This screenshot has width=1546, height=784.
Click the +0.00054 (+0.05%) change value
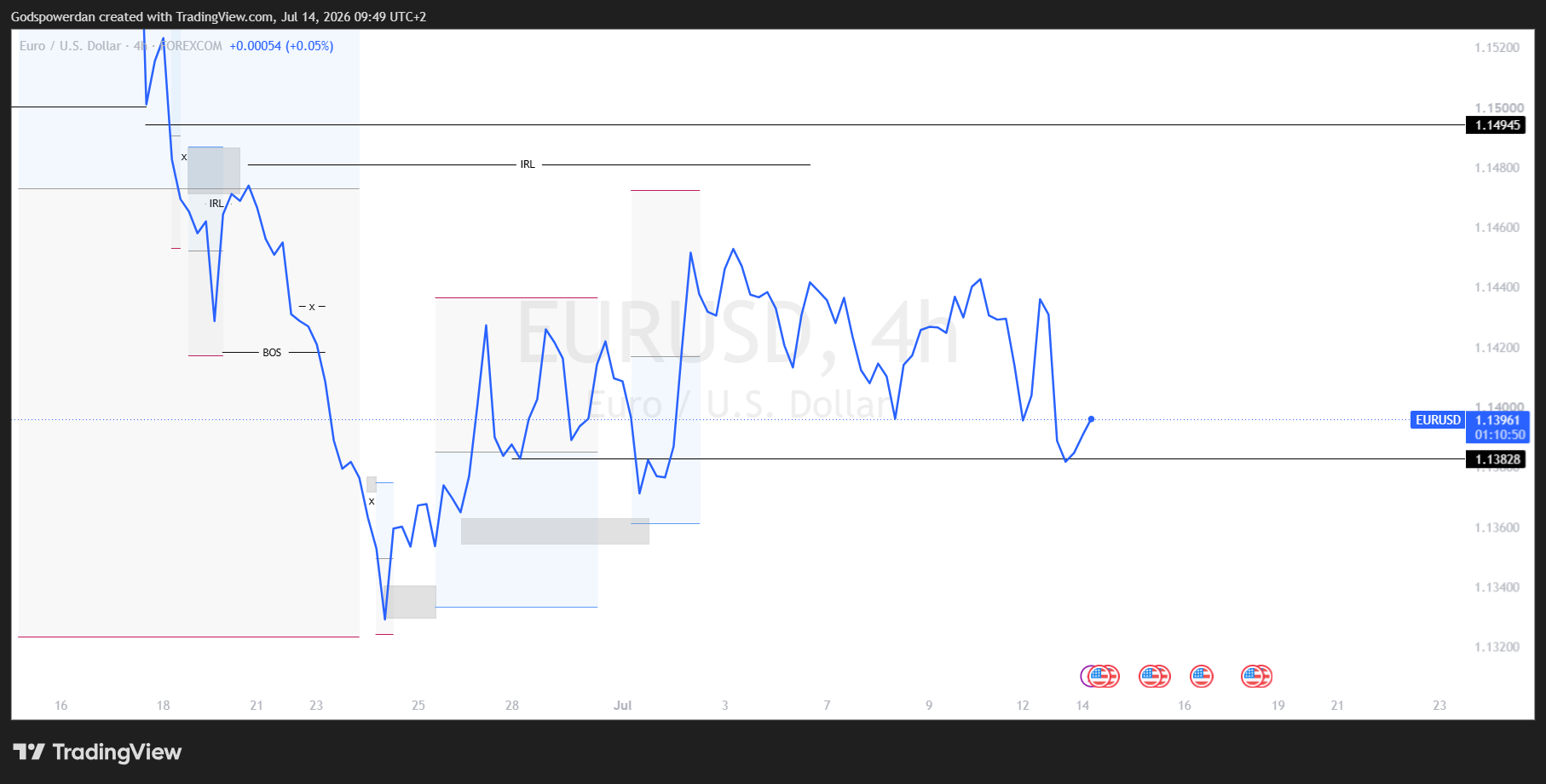281,46
